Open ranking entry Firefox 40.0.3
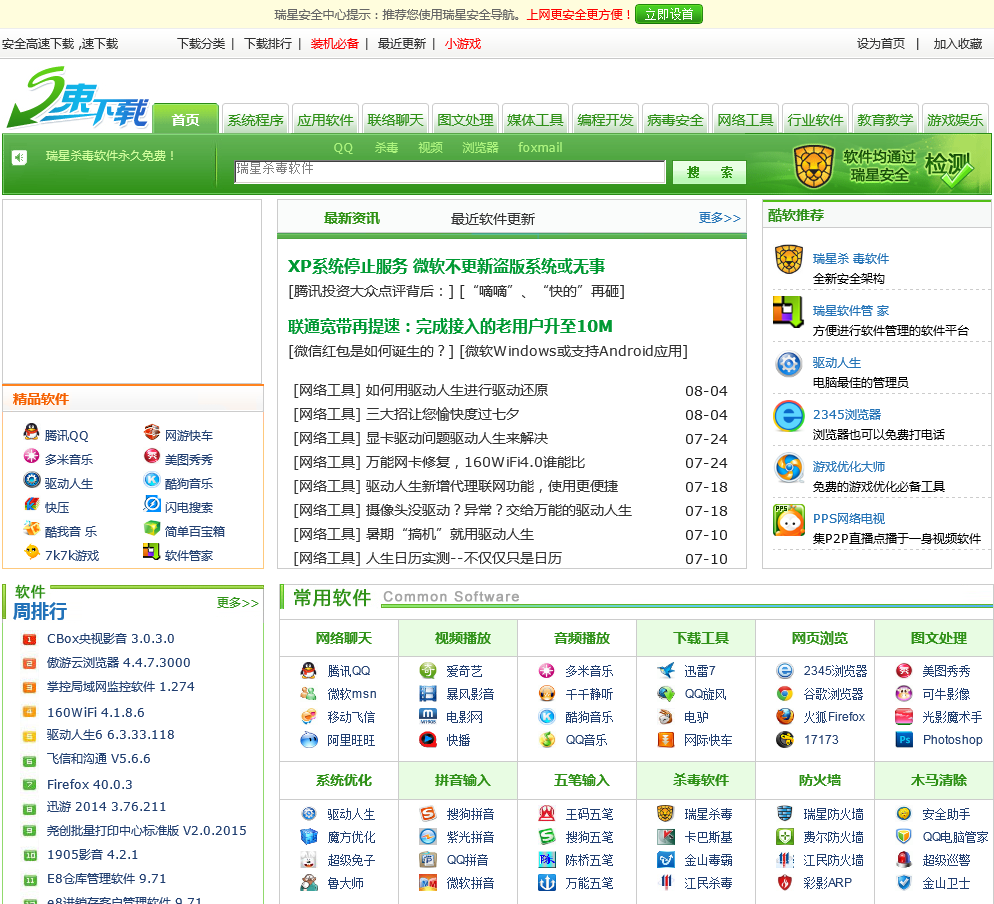The height and width of the screenshot is (904, 994). [89, 784]
